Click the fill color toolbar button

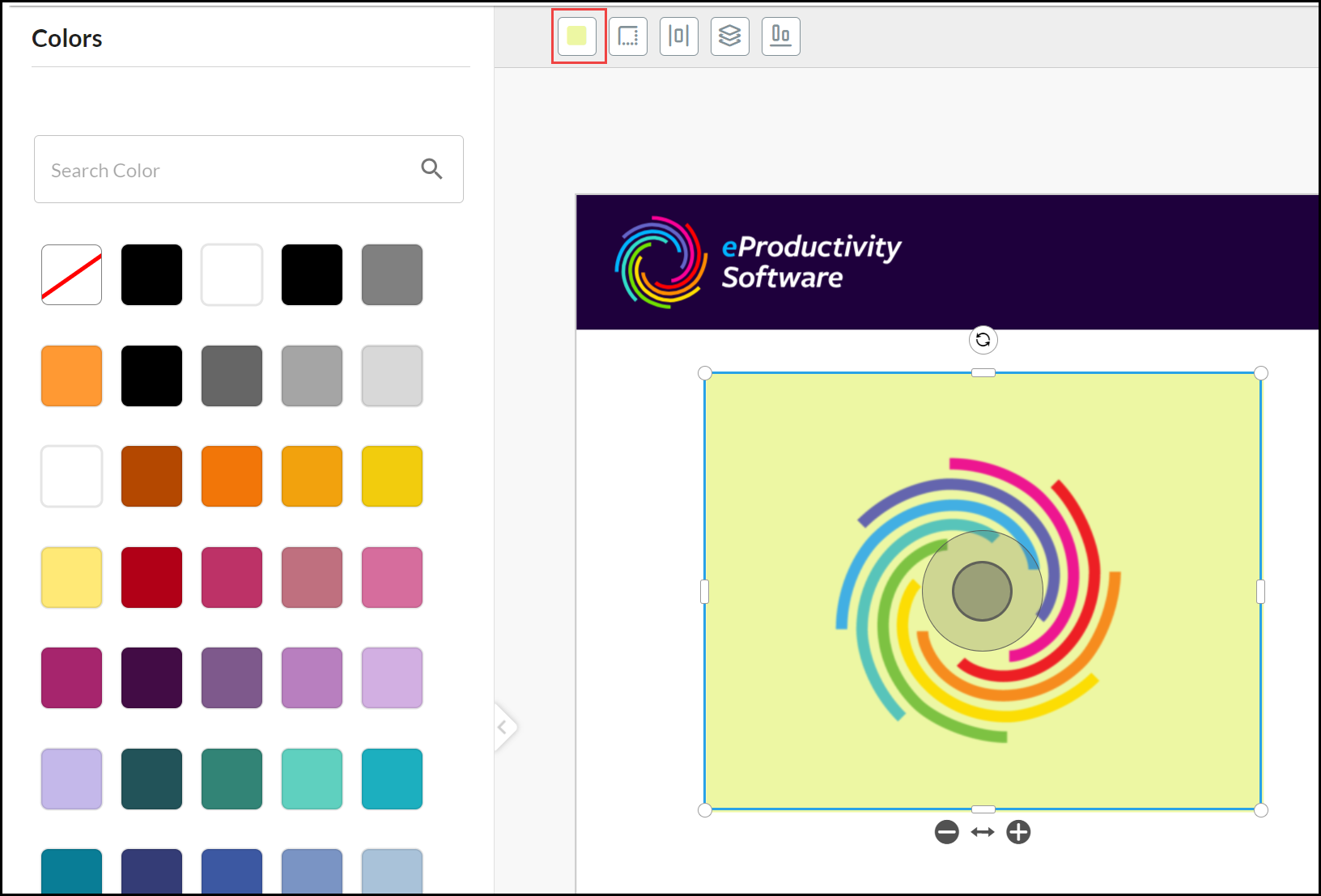click(x=577, y=36)
